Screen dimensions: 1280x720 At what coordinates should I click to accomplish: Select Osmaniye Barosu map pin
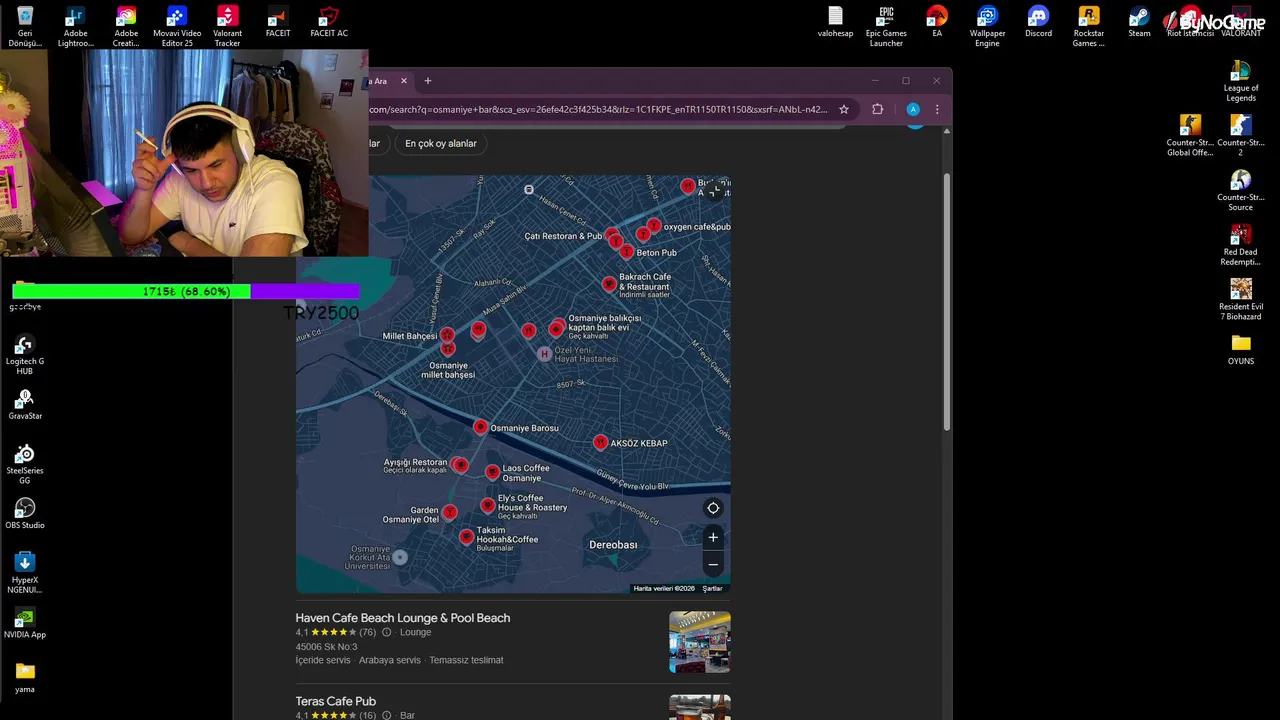[x=480, y=427]
